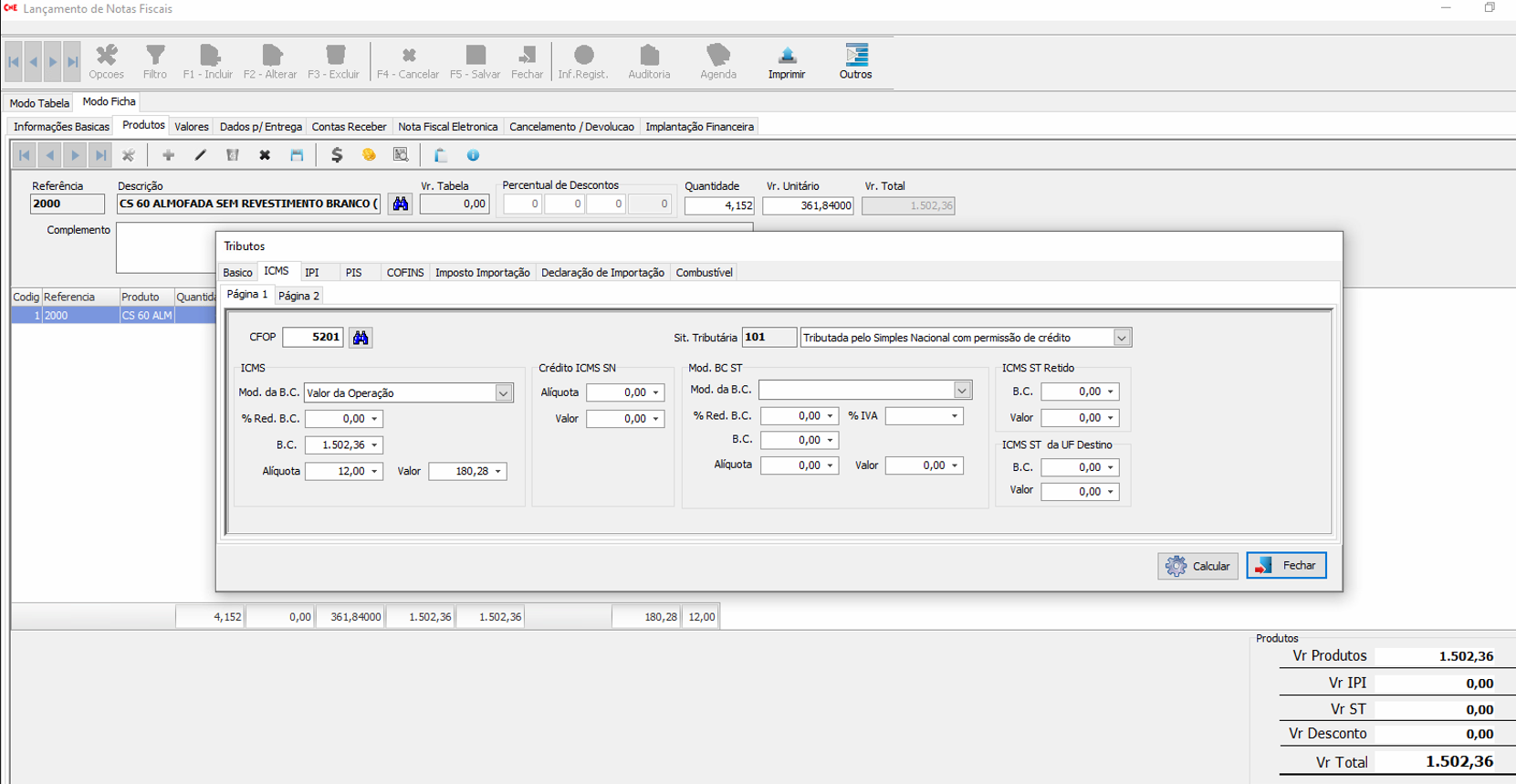1516x784 pixels.
Task: Click the dollar sign icon in products toolbar
Action: click(x=337, y=155)
